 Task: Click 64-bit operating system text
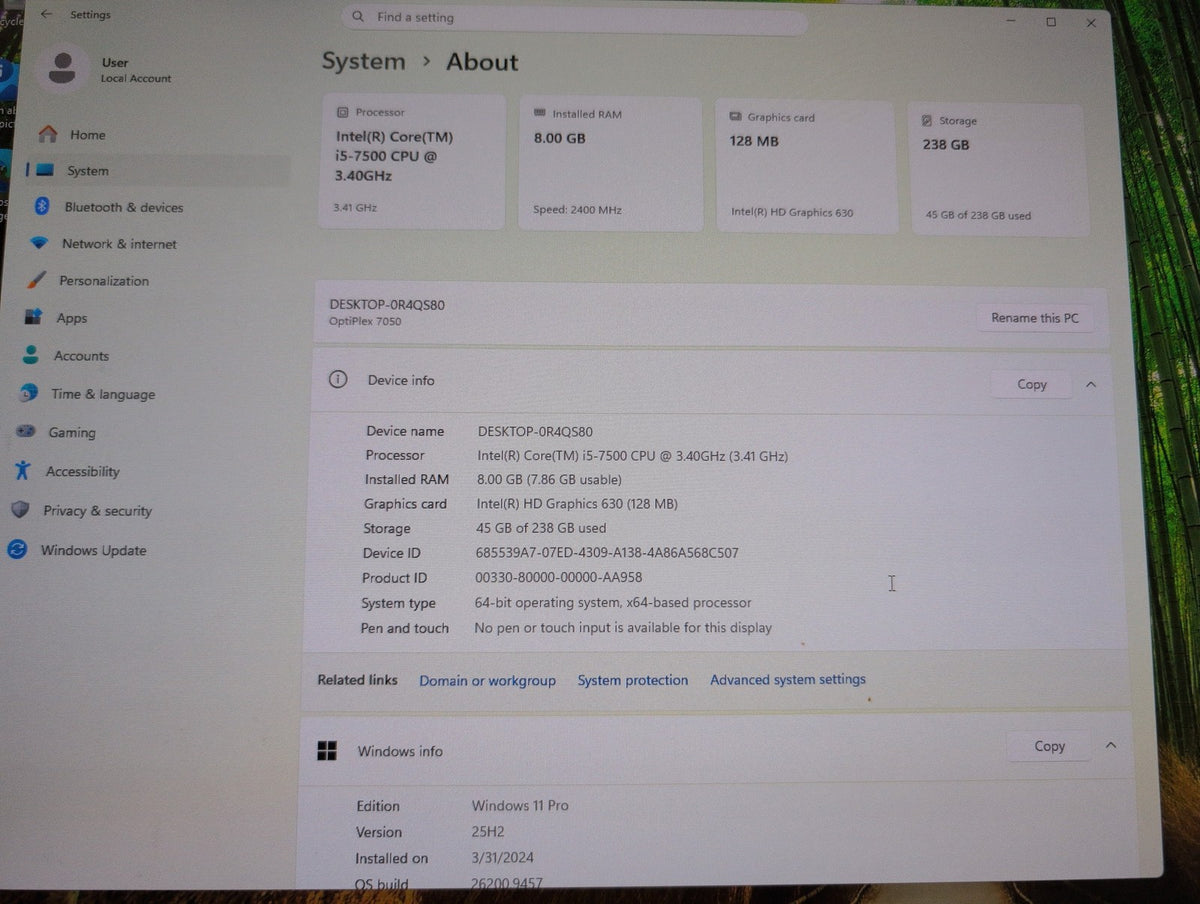tap(613, 603)
